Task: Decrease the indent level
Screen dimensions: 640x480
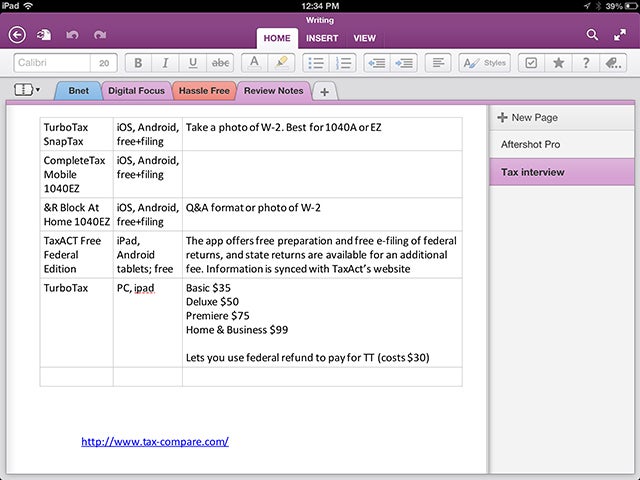Action: coord(377,63)
